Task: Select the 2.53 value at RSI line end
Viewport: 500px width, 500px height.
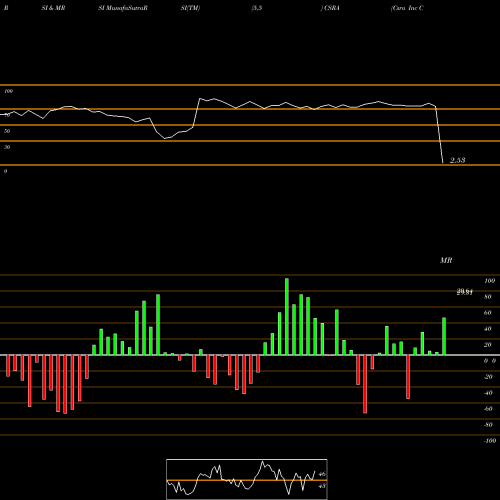Action: coord(458,160)
